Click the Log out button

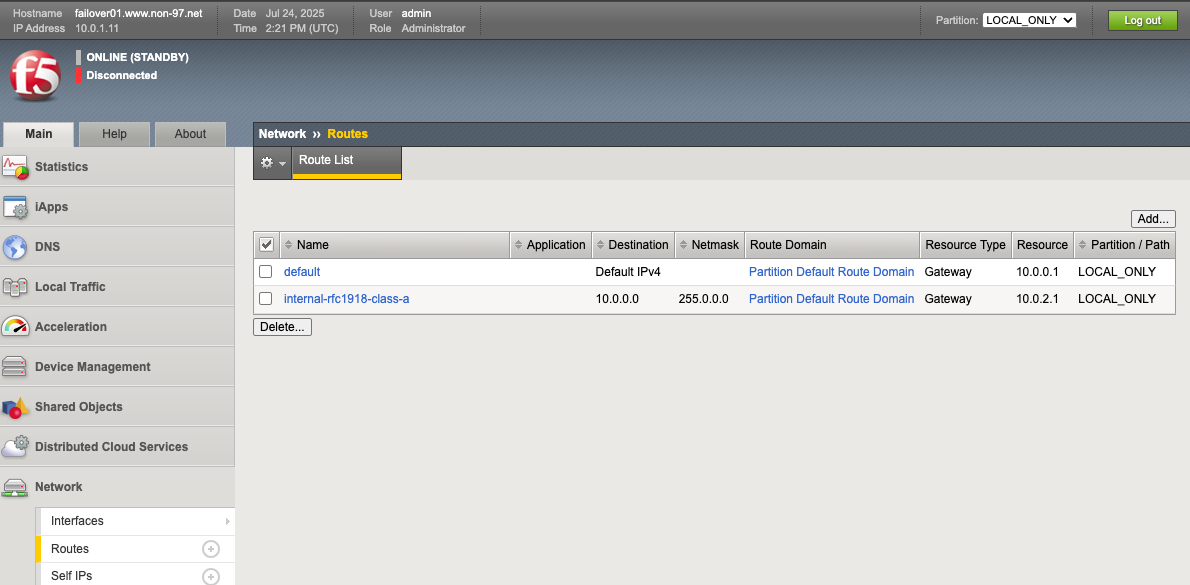[1142, 20]
